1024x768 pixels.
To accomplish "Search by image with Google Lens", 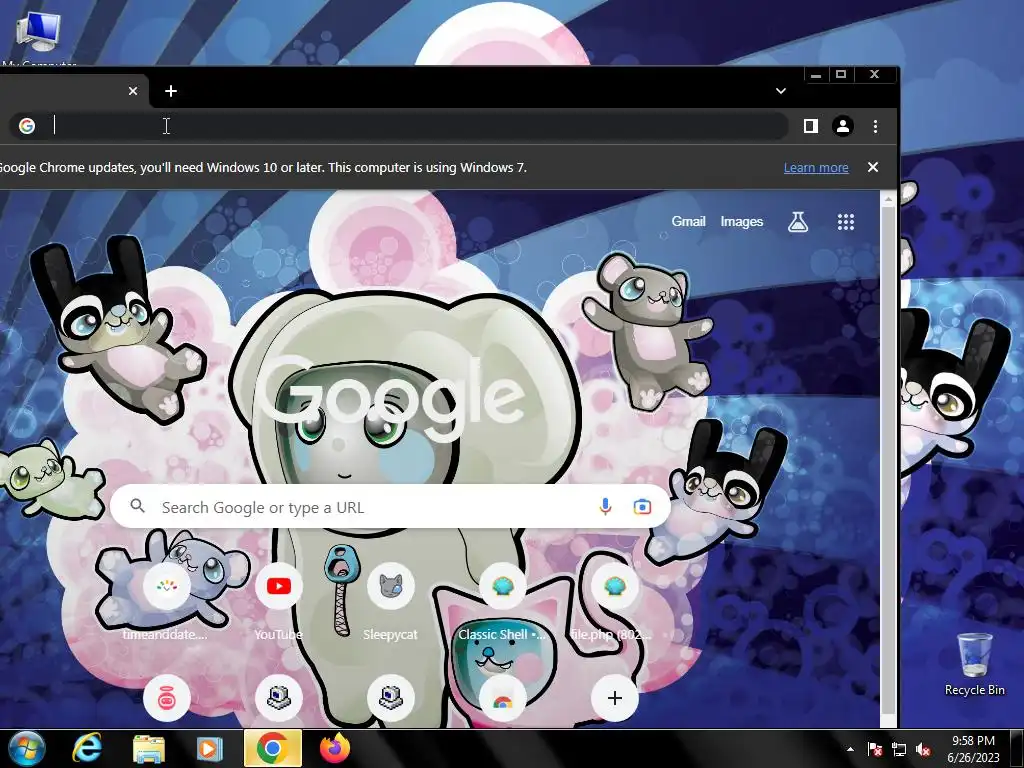I will click(x=642, y=507).
